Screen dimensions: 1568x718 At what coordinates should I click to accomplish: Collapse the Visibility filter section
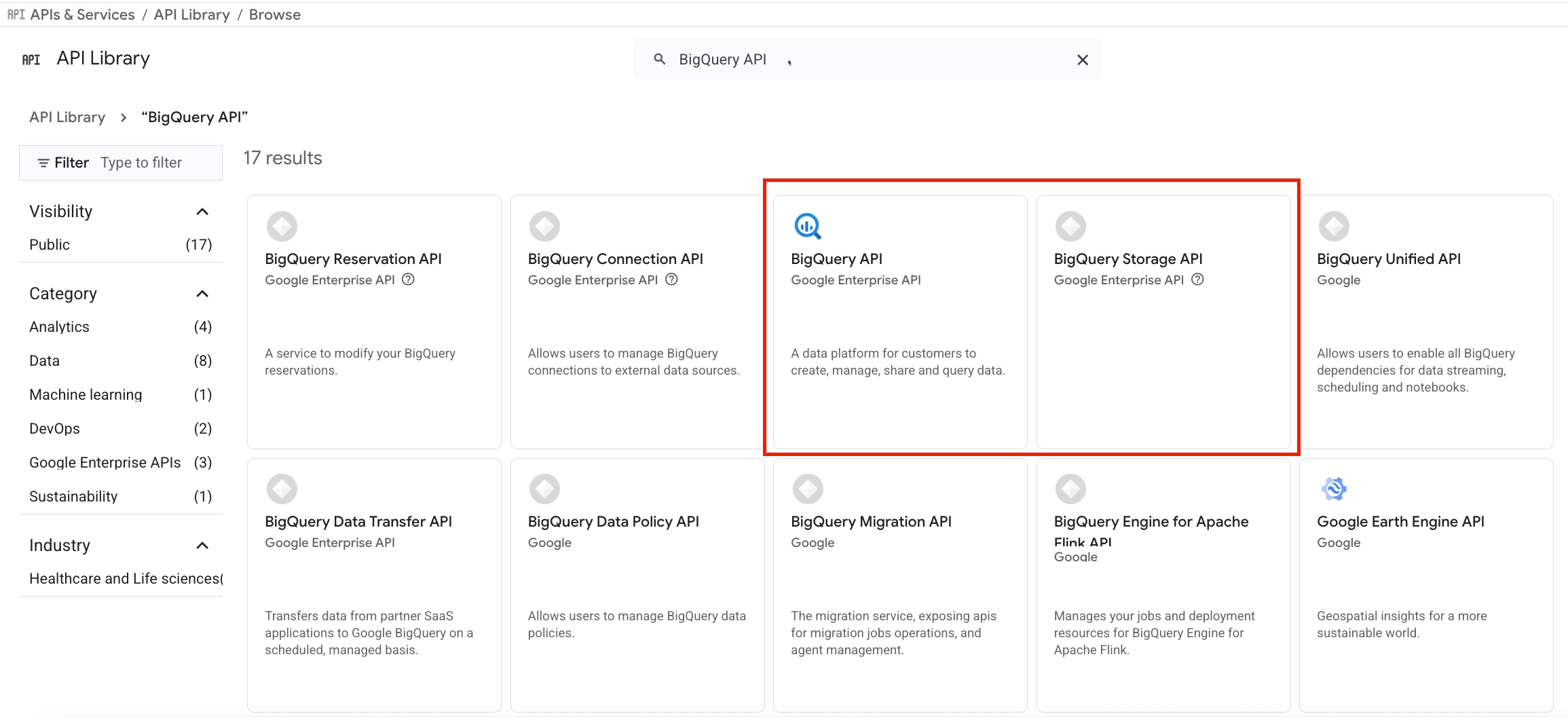202,212
